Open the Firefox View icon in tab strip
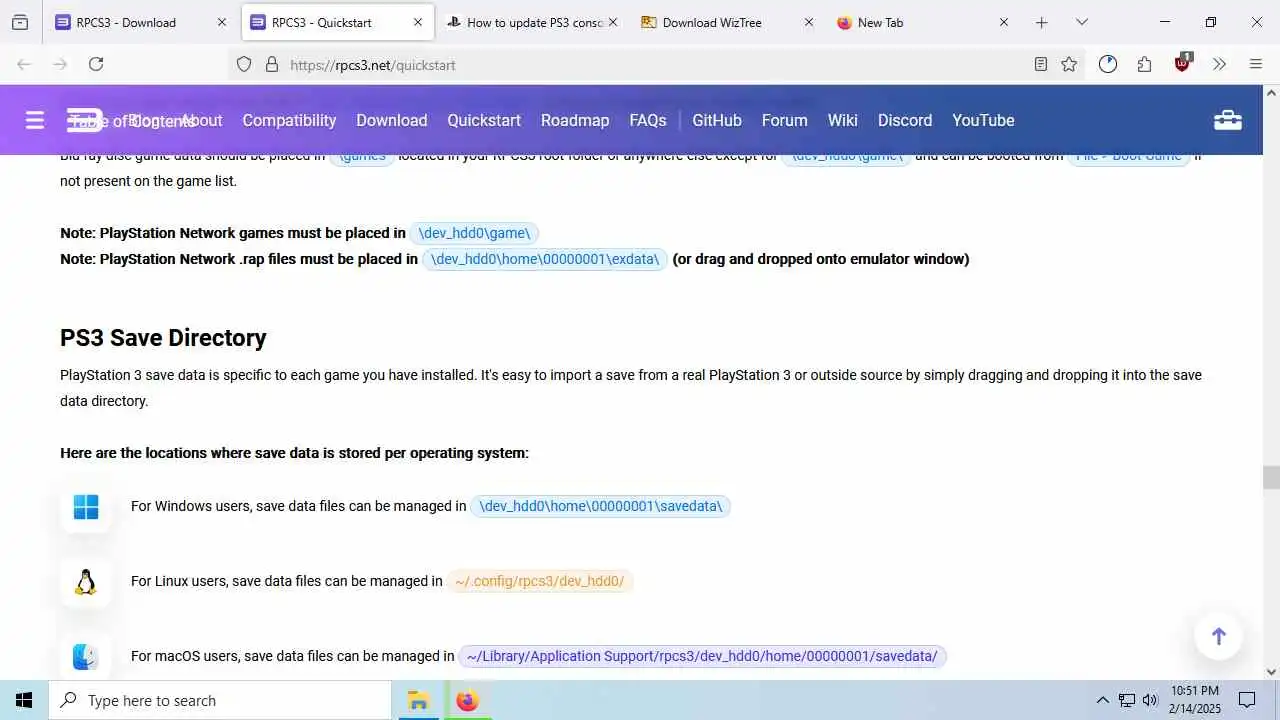 (x=20, y=22)
